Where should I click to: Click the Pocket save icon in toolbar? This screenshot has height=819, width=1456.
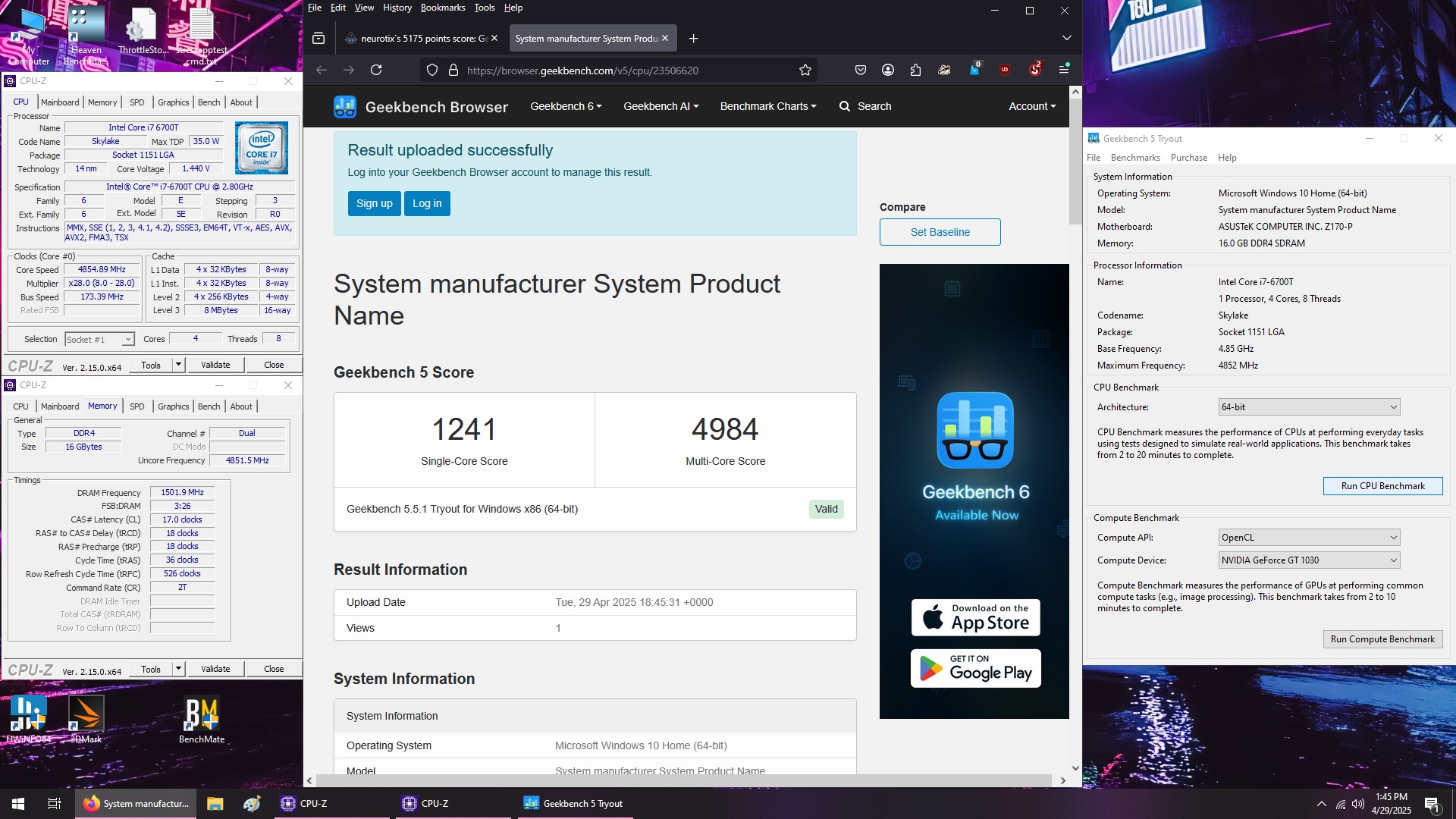click(861, 70)
